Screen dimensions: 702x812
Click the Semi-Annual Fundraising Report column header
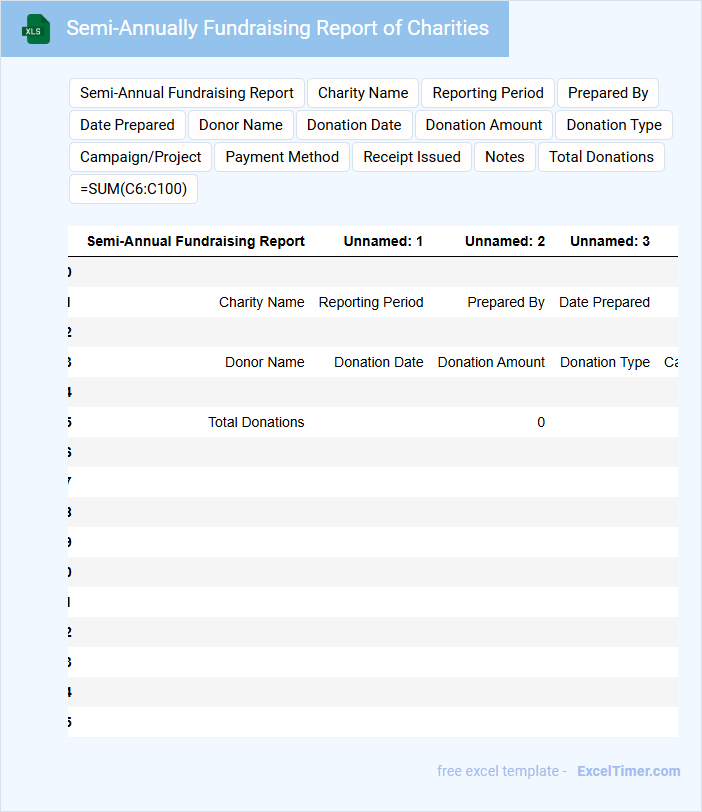point(196,241)
